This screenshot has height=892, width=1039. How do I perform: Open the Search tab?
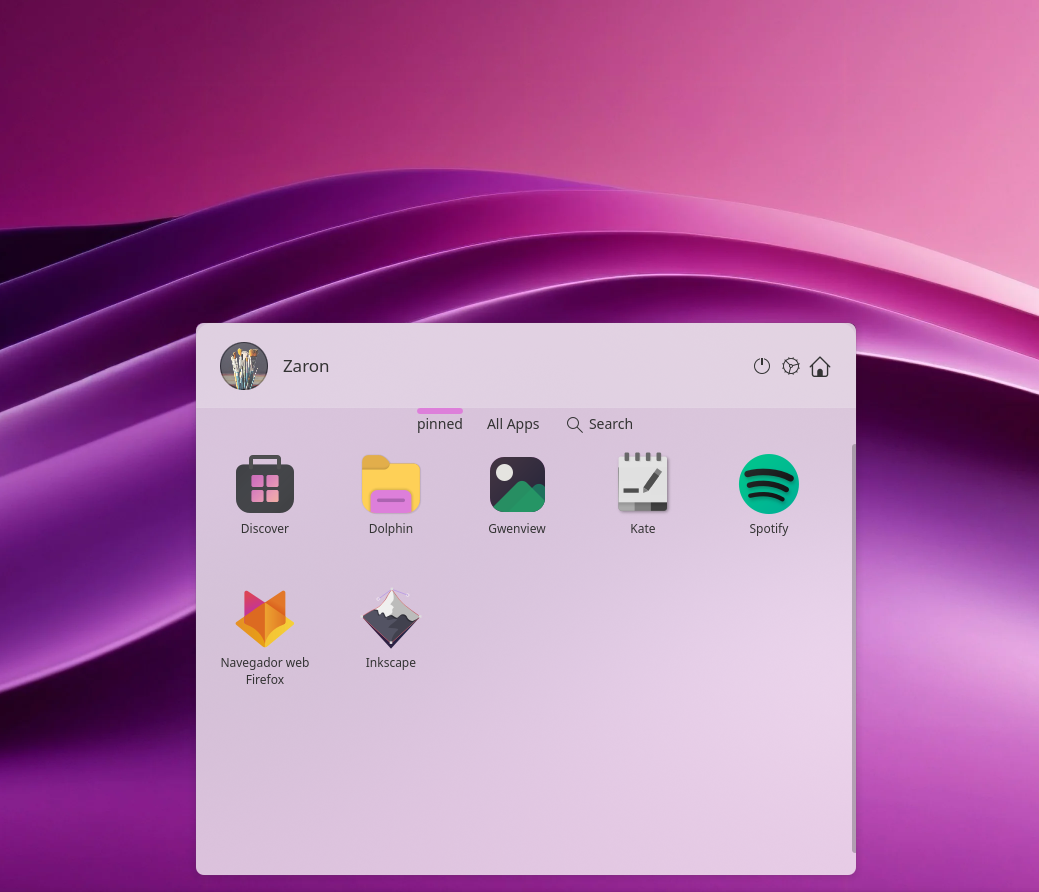(600, 424)
